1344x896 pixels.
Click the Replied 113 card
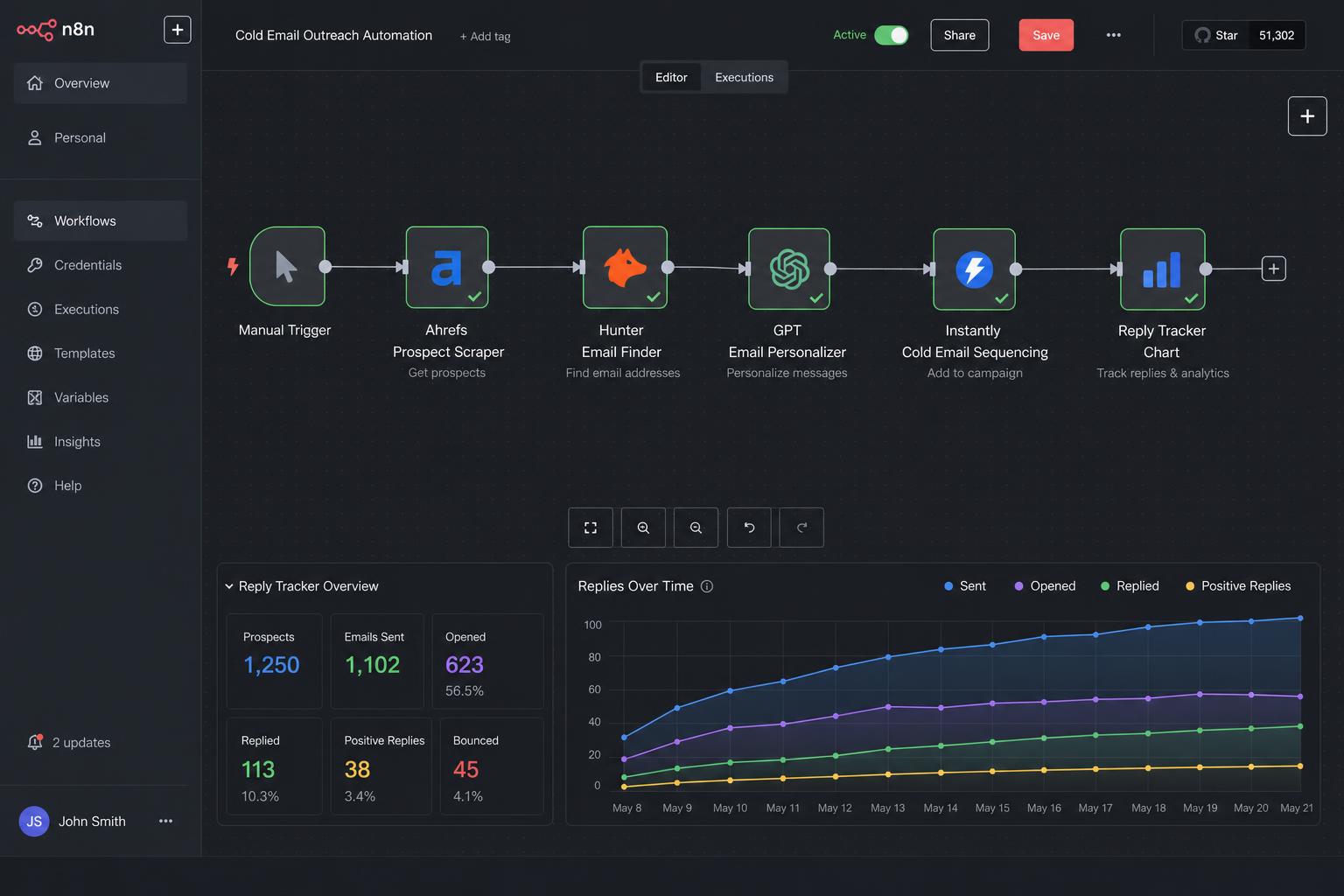[x=275, y=766]
